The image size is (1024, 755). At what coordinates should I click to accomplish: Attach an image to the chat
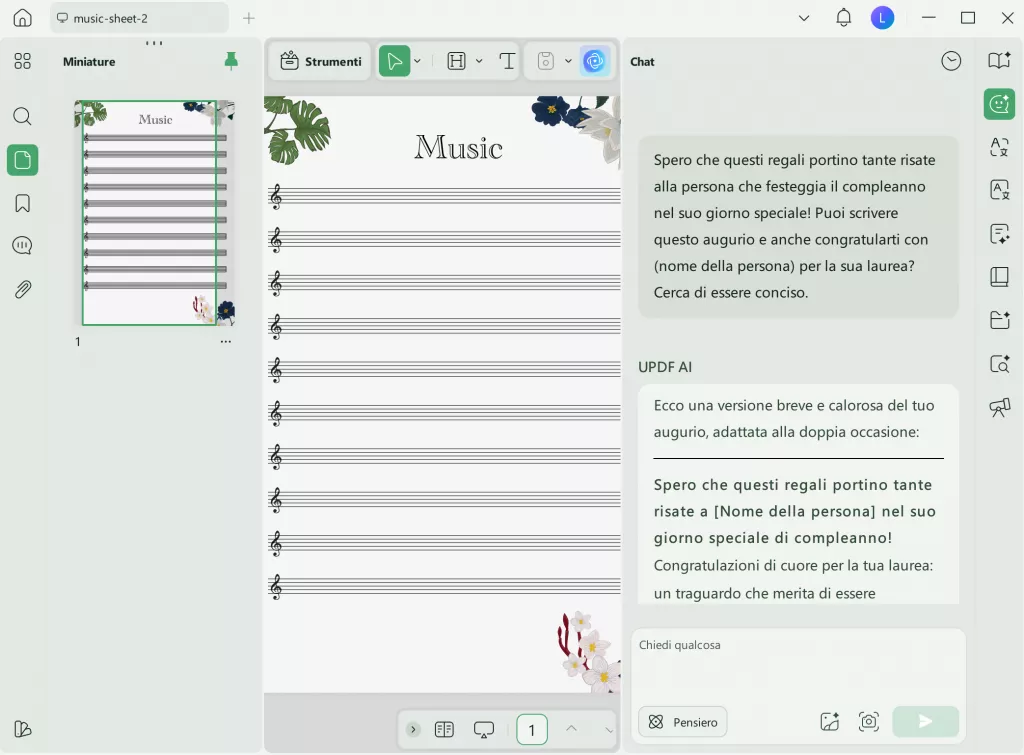tap(829, 722)
